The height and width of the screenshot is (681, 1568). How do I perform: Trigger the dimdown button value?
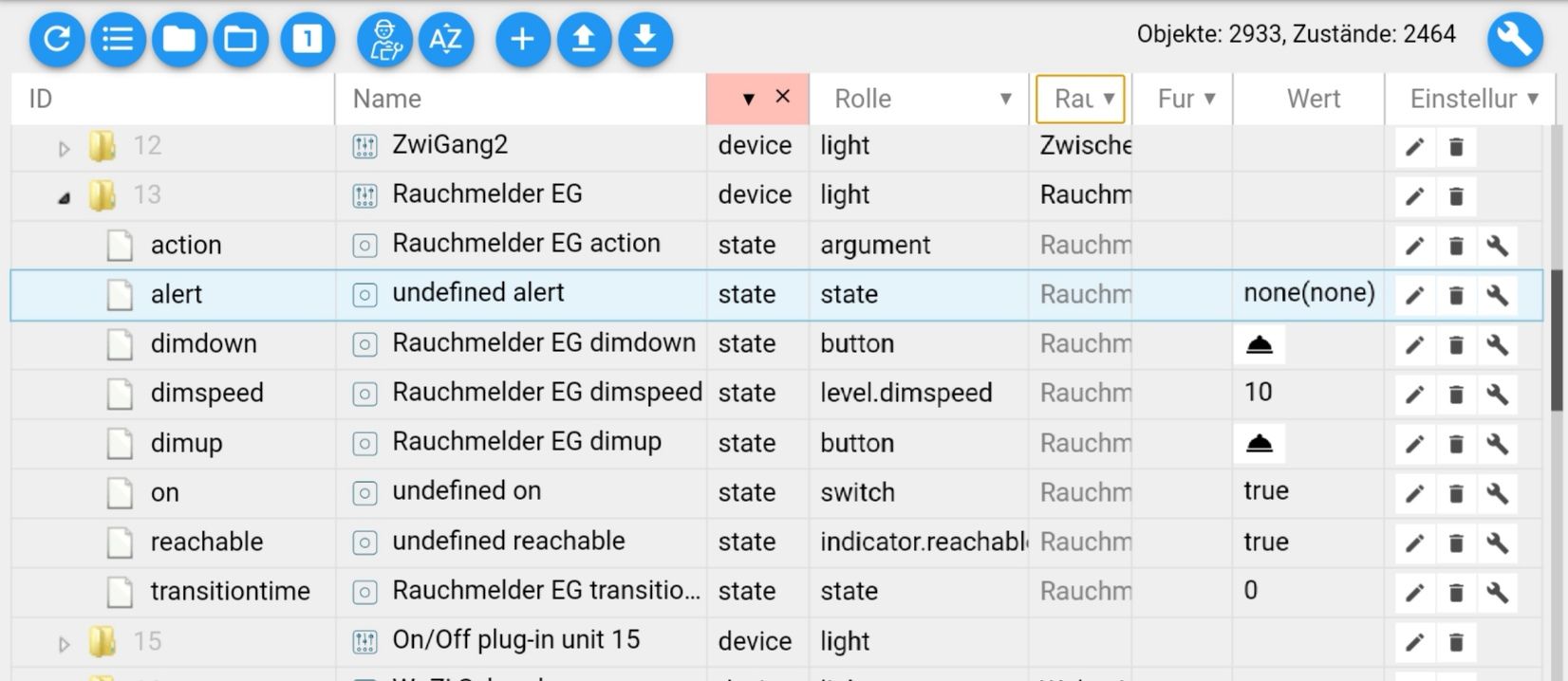click(1259, 344)
